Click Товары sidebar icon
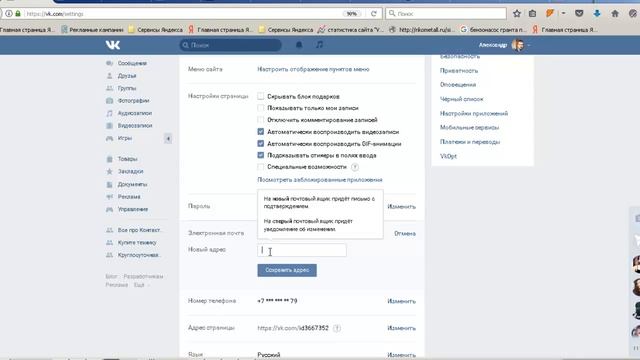Screen dimensions: 640x360 coord(109,159)
